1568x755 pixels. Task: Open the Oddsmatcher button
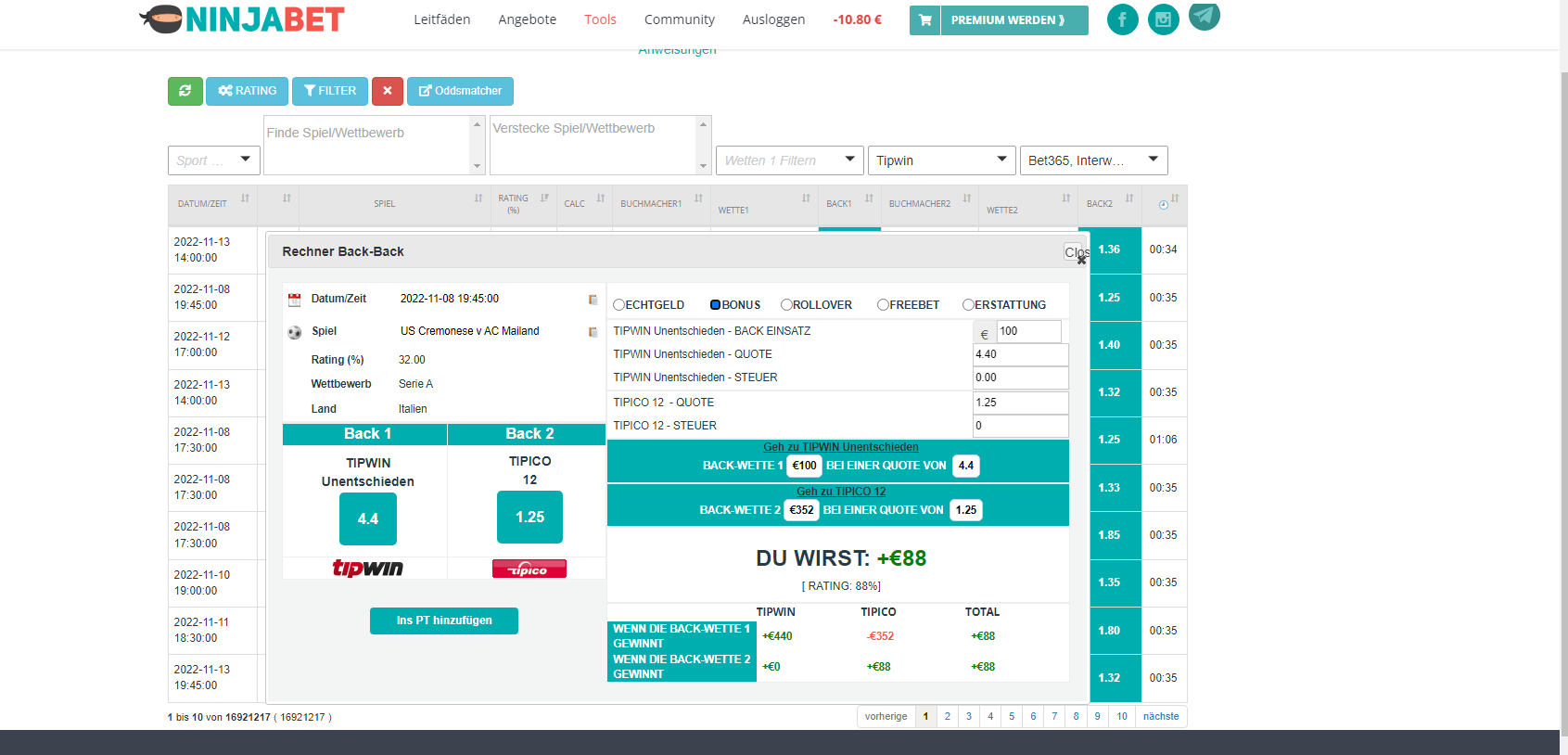click(x=460, y=91)
